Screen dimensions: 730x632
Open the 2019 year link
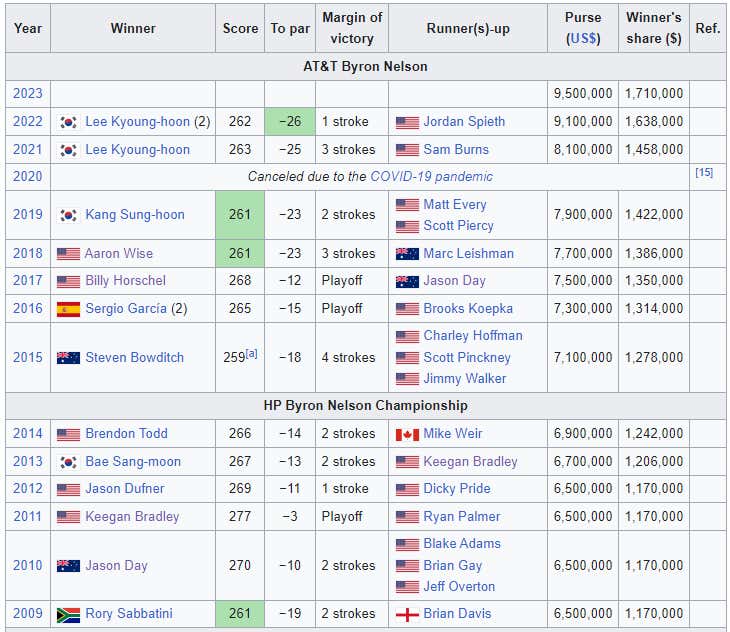pos(27,215)
